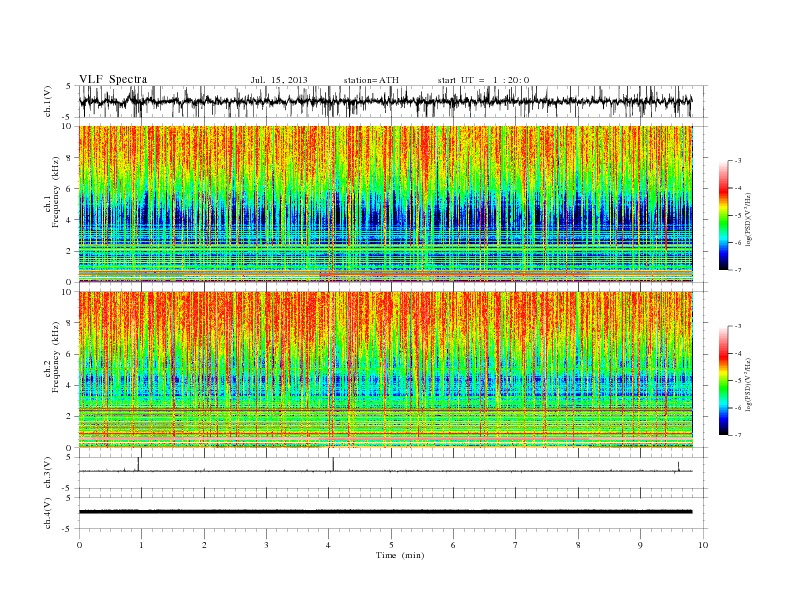The height and width of the screenshot is (612, 792).
Task: Click the ch.3 voltage spike near 4 minutes
Action: (333, 464)
